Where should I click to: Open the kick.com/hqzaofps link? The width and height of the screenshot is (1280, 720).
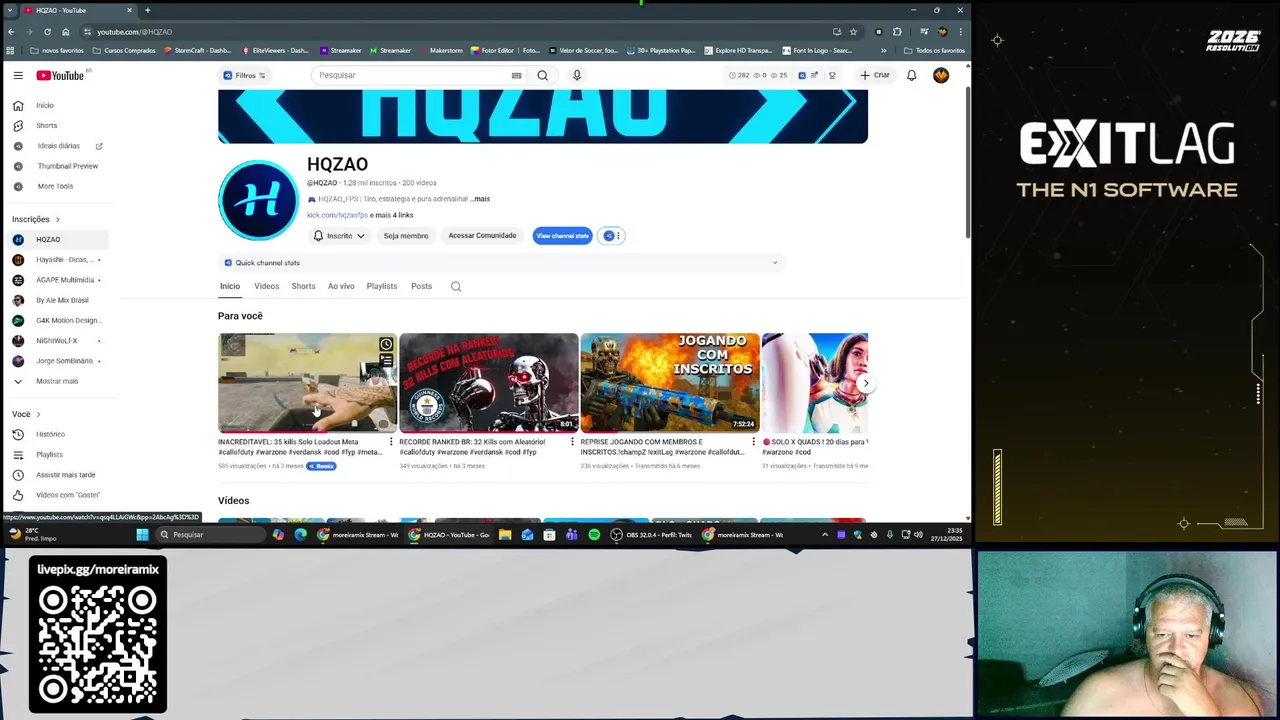pyautogui.click(x=337, y=215)
